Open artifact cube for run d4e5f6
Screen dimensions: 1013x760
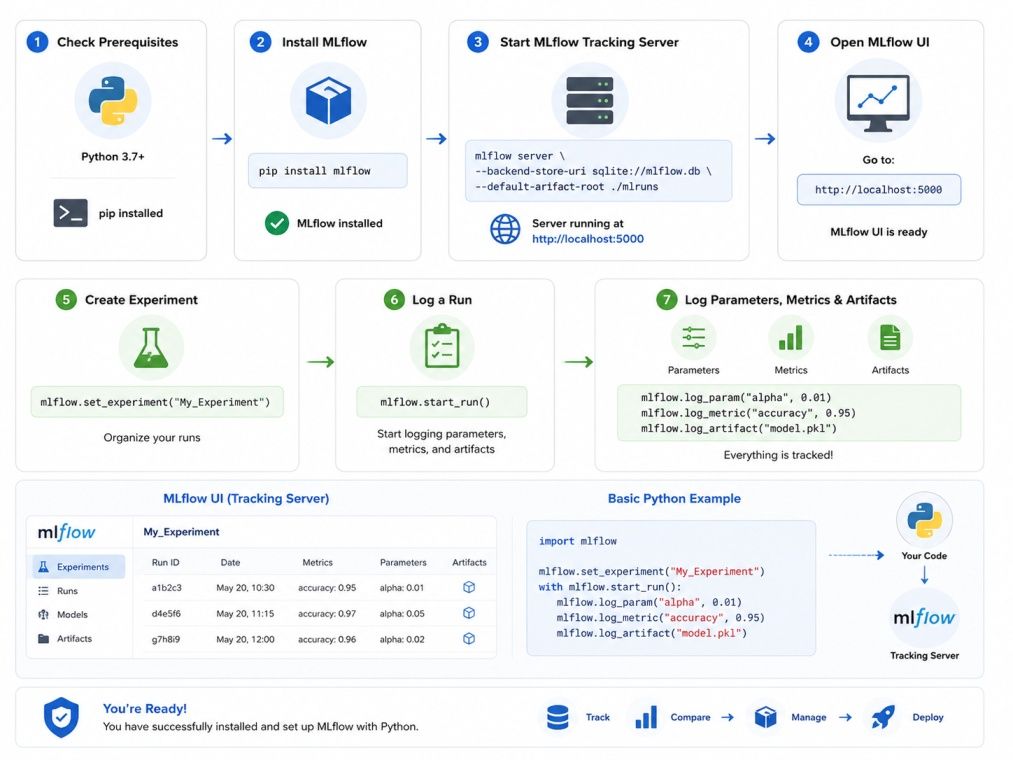(x=469, y=613)
